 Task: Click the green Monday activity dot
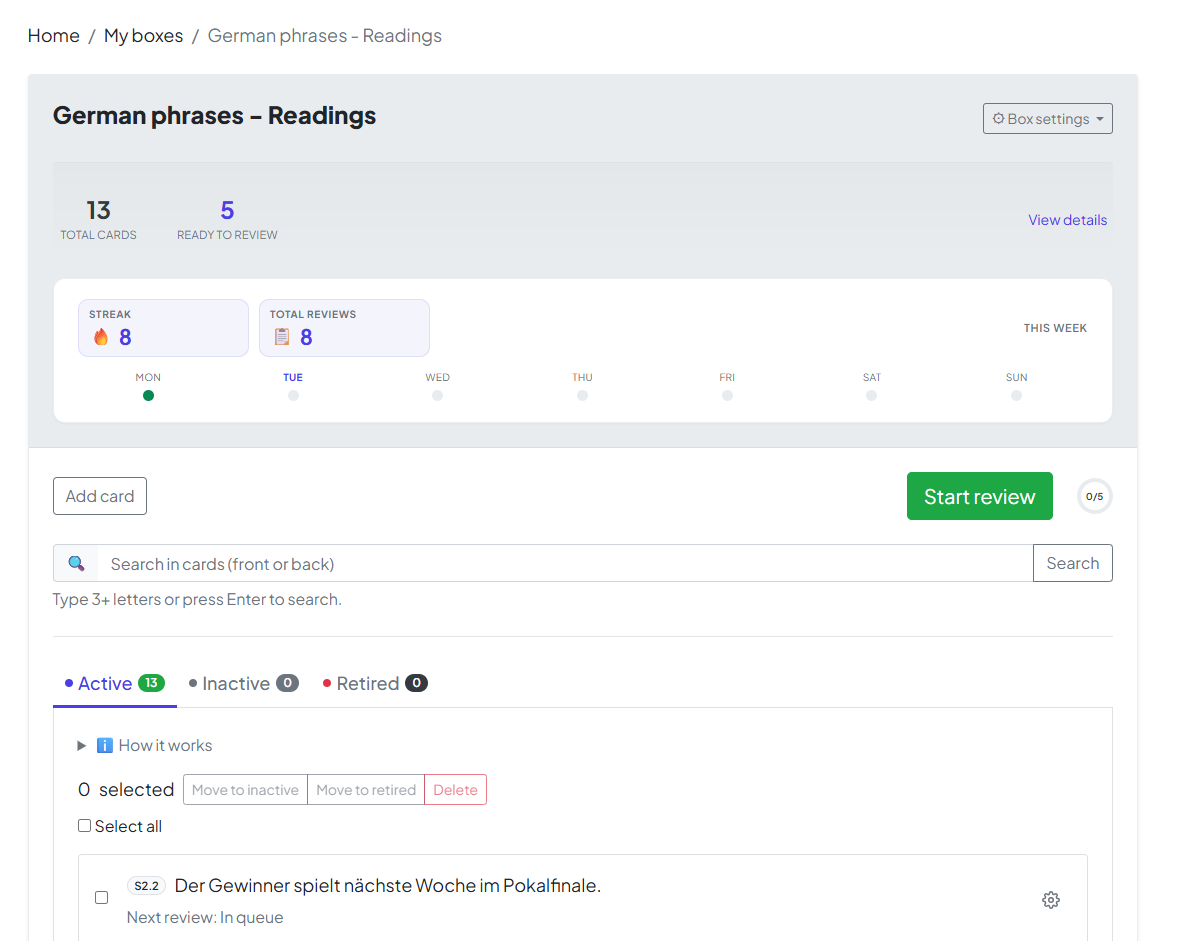[148, 395]
